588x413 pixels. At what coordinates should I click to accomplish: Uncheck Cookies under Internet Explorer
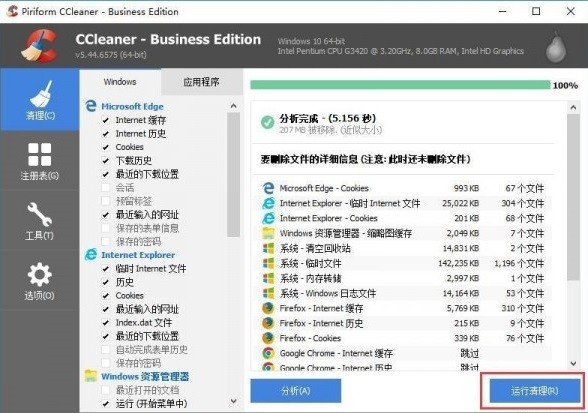(x=106, y=296)
